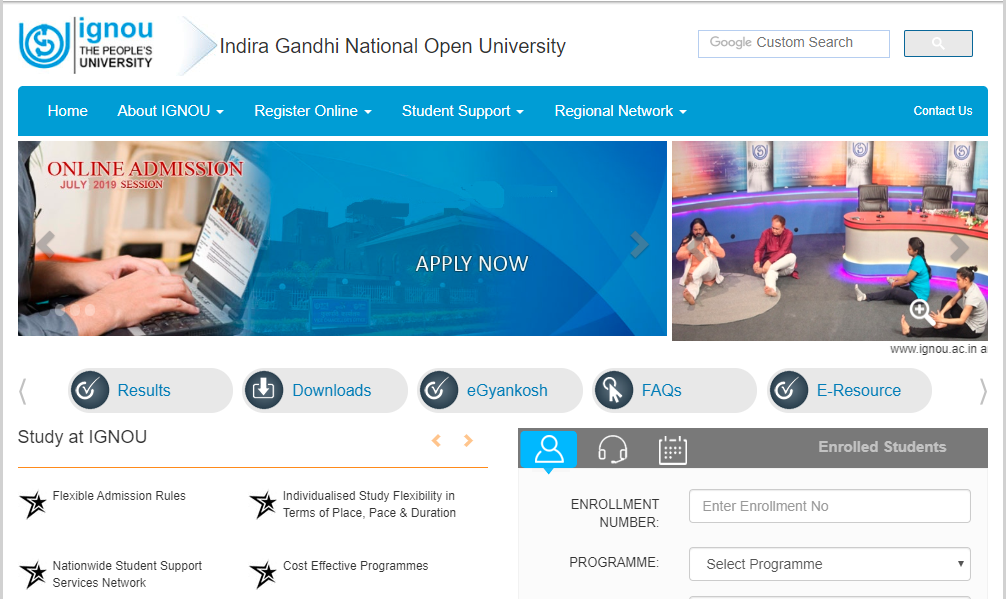Image resolution: width=1006 pixels, height=599 pixels.
Task: Click the Enter Enrollment No field
Action: coord(829,506)
